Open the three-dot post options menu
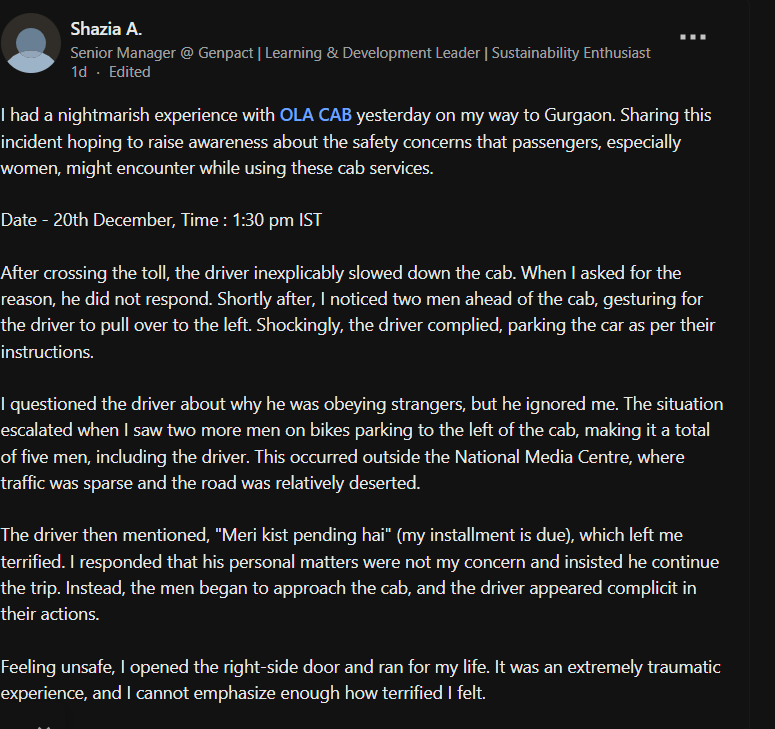 (692, 37)
